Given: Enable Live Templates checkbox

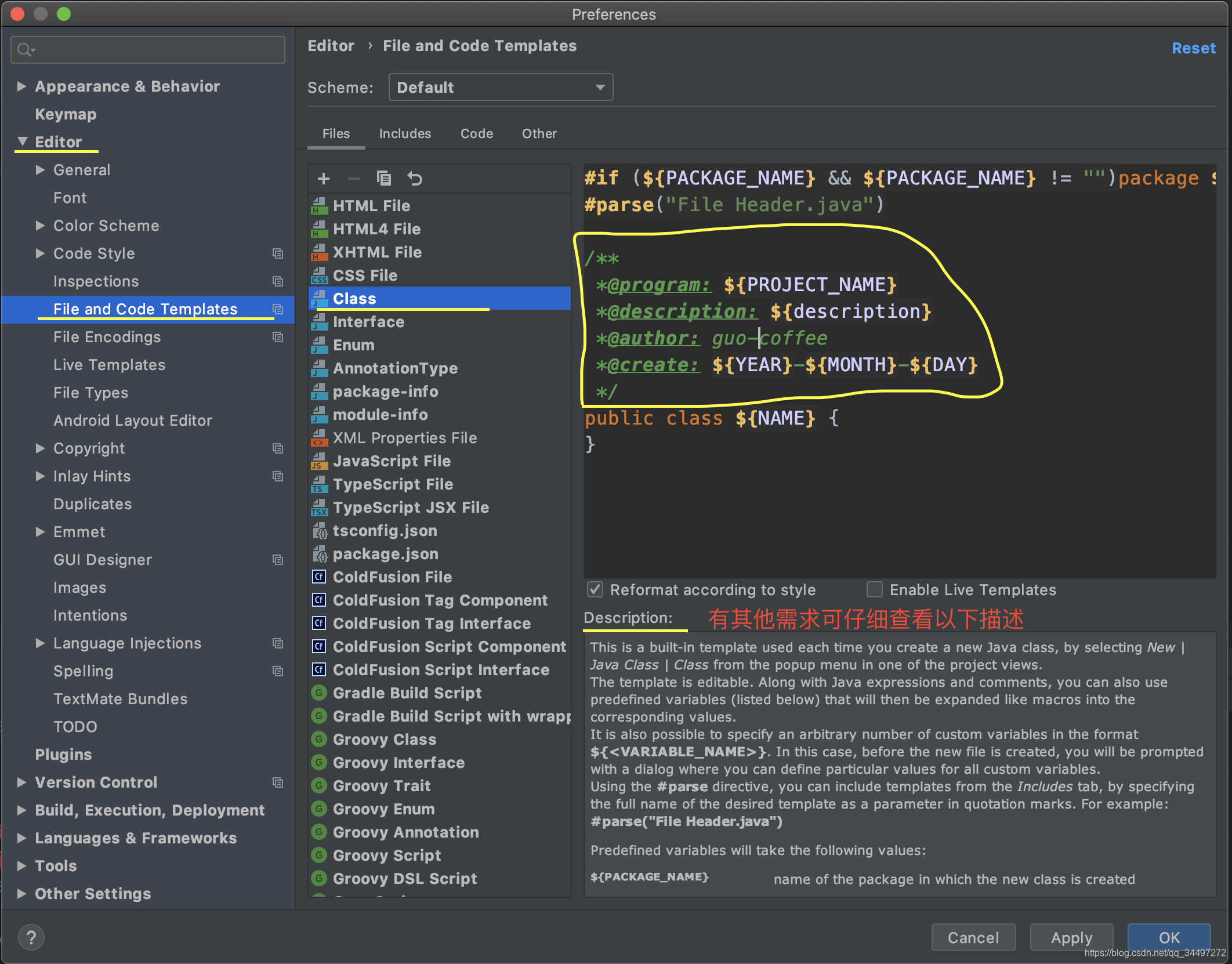Looking at the screenshot, I should tap(875, 590).
